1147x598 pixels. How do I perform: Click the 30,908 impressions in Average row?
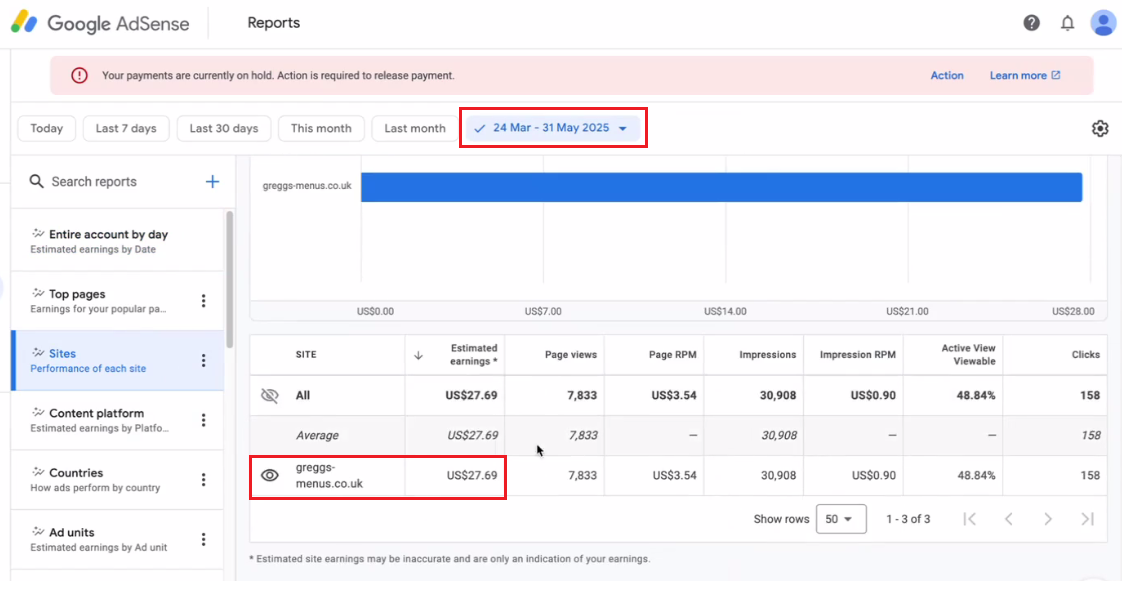778,436
